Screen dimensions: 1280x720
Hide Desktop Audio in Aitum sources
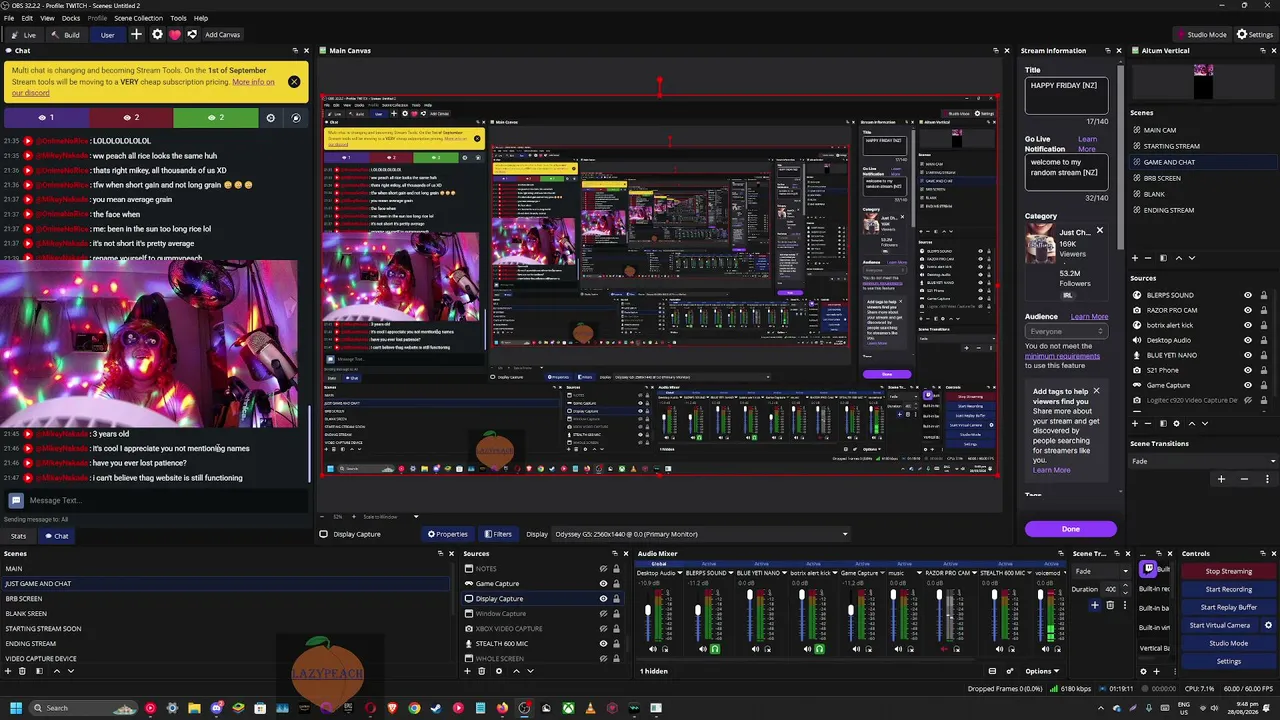pyautogui.click(x=1247, y=340)
